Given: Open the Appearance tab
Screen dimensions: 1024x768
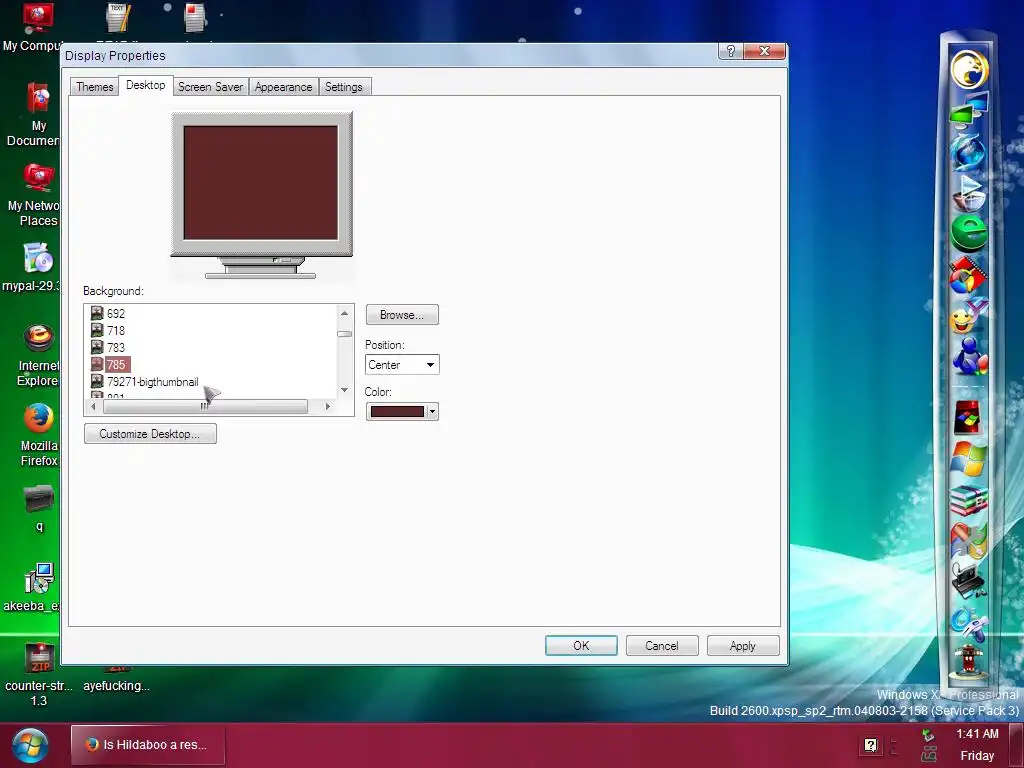Looking at the screenshot, I should tap(283, 87).
